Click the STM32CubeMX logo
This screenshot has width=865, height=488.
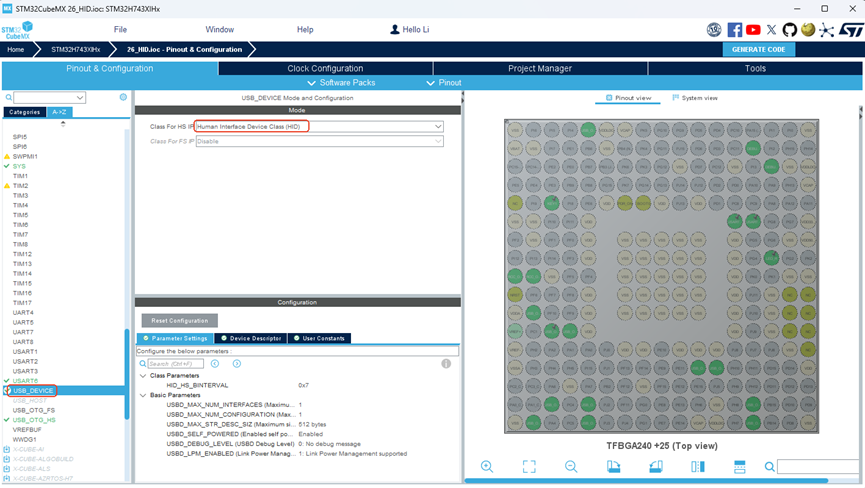(17, 31)
